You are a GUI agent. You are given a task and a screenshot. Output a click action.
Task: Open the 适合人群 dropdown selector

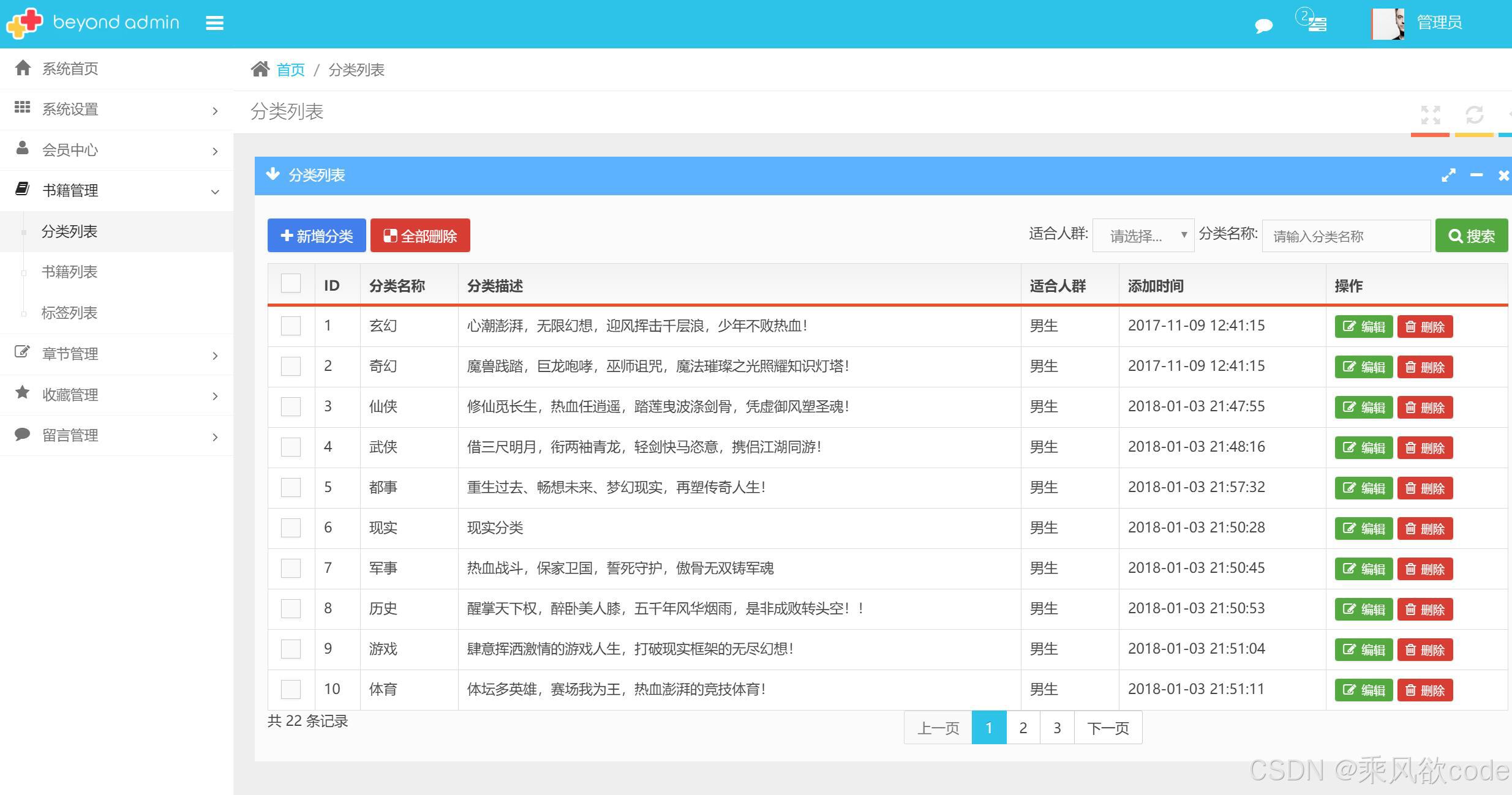pyautogui.click(x=1143, y=236)
